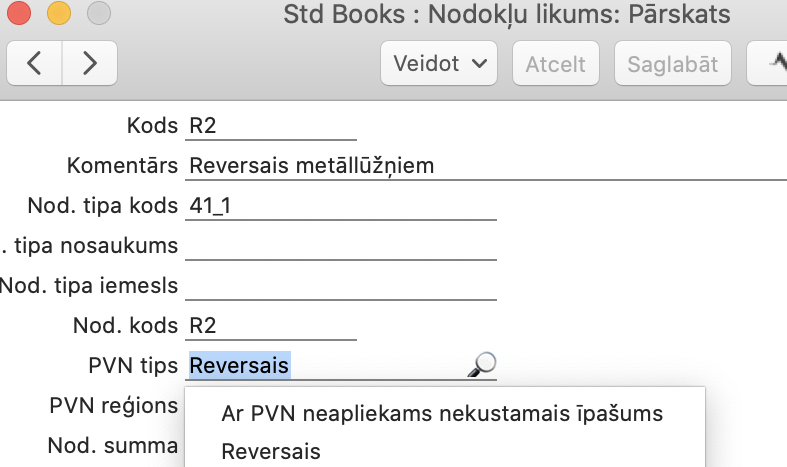Expand the Veidot dropdown menu

[439, 64]
